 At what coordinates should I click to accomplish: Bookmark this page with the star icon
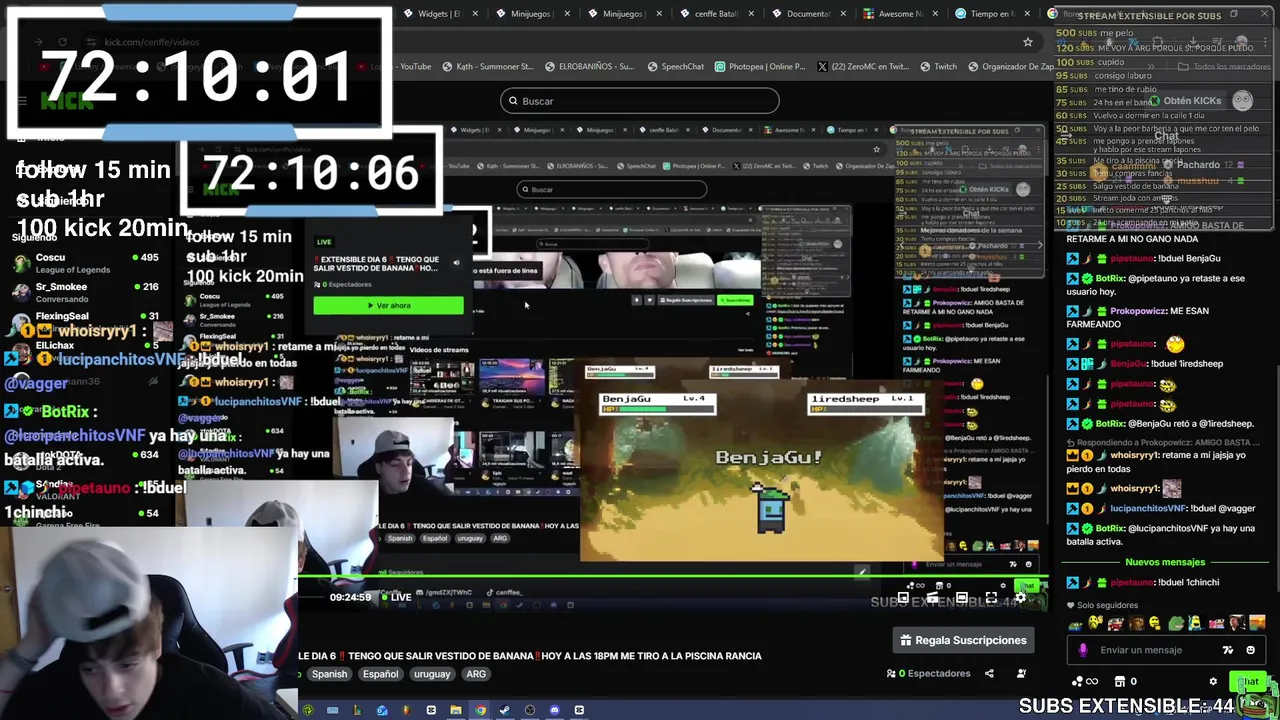[x=1027, y=42]
